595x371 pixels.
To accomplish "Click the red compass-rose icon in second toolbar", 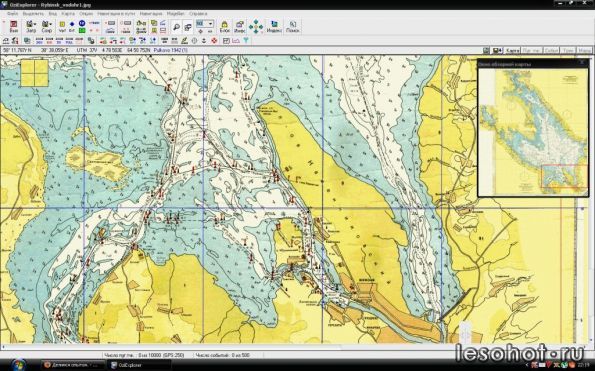I will pyautogui.click(x=214, y=41).
